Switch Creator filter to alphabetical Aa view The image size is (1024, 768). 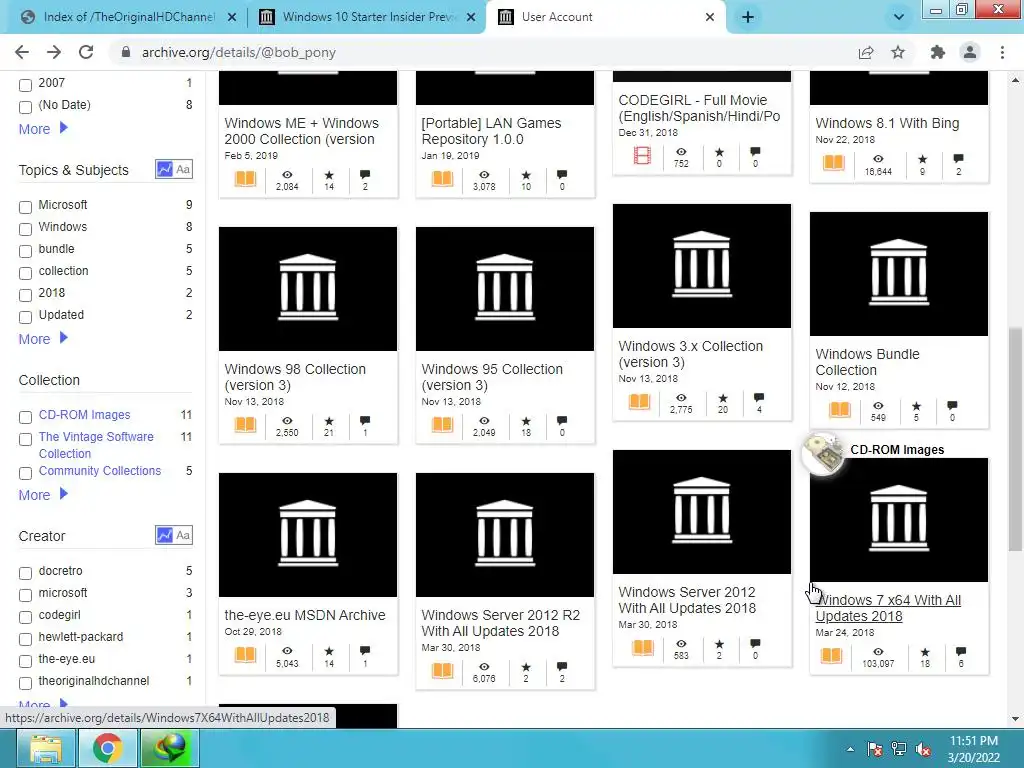[x=183, y=536]
